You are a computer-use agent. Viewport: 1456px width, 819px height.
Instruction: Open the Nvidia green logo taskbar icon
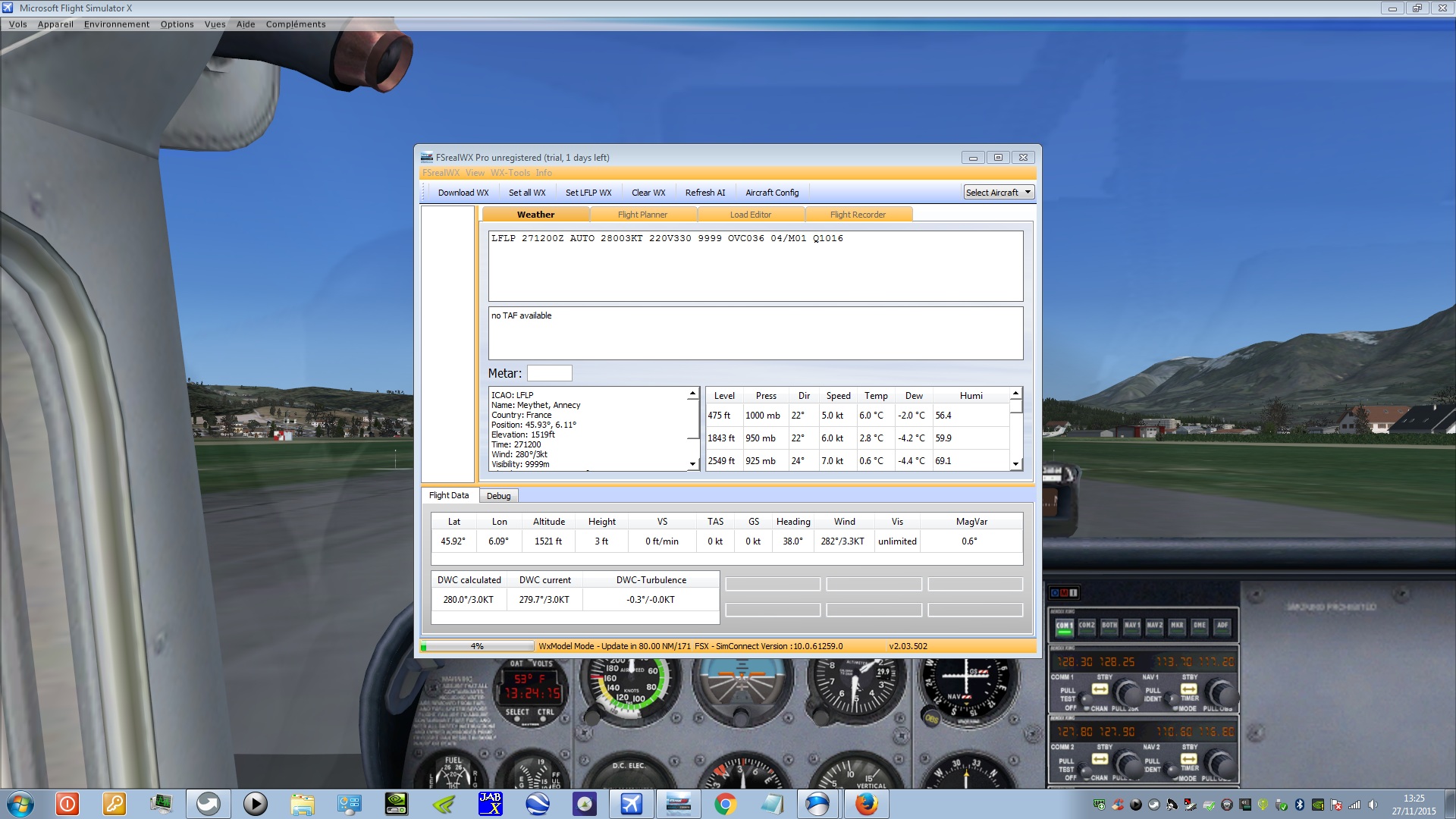pos(443,804)
